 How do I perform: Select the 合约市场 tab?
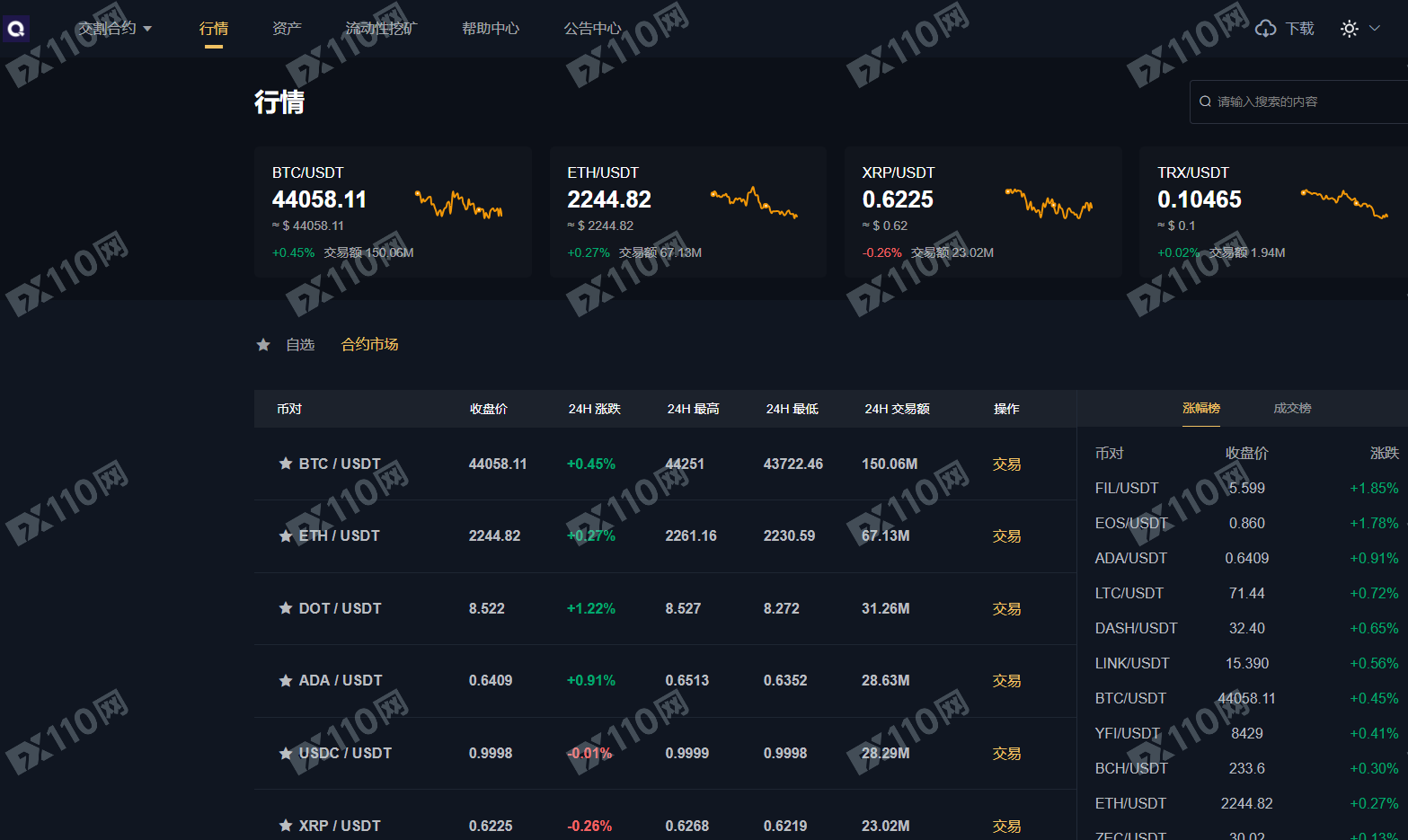tap(369, 345)
